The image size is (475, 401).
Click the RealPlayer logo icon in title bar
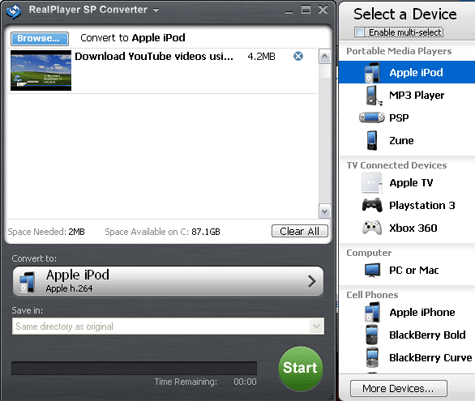[13, 11]
